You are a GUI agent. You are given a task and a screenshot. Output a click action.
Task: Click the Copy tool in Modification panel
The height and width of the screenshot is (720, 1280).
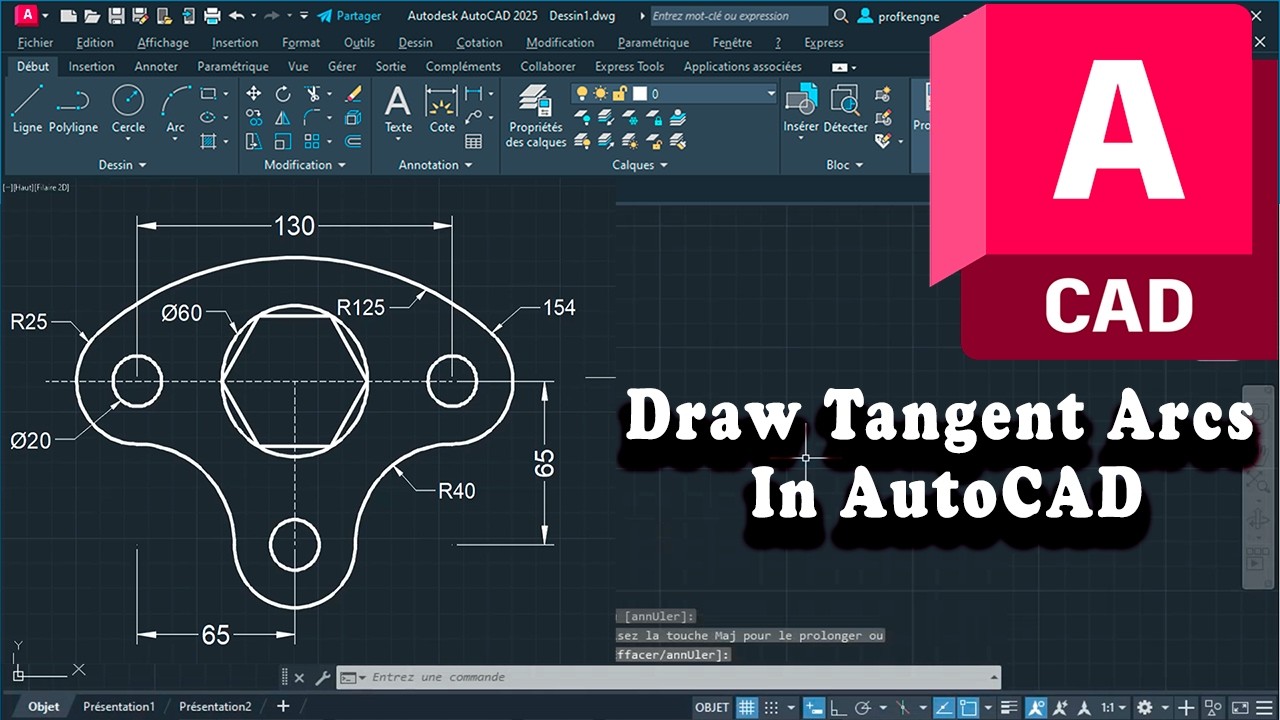pyautogui.click(x=254, y=118)
